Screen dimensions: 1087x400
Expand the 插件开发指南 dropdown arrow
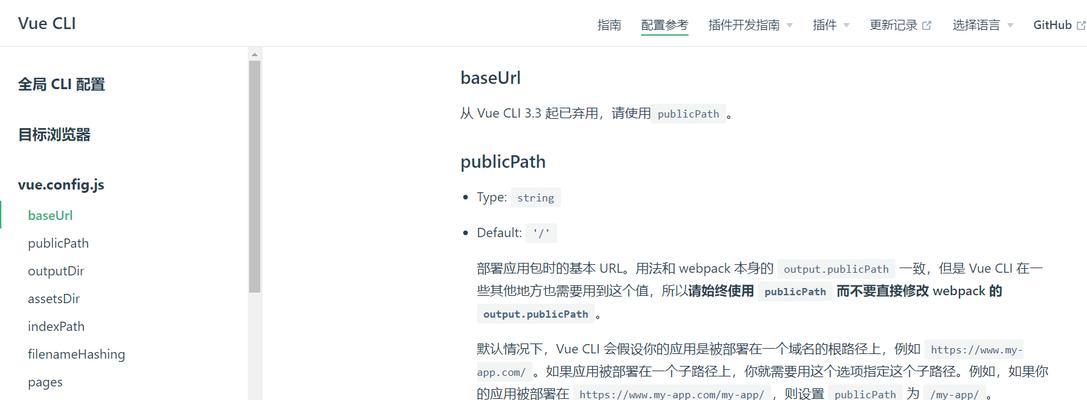click(x=789, y=26)
